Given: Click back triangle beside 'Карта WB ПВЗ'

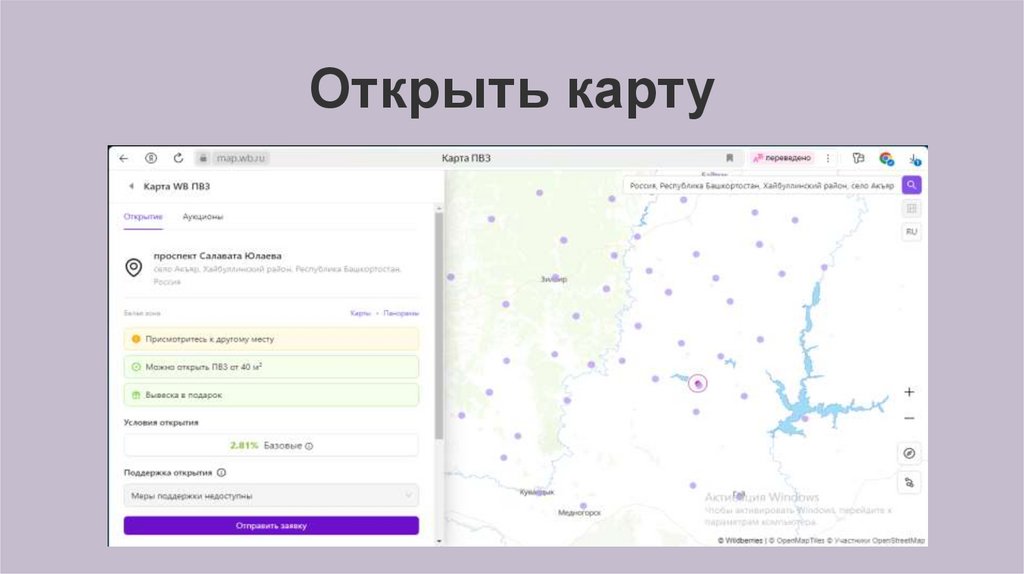Looking at the screenshot, I should (131, 186).
